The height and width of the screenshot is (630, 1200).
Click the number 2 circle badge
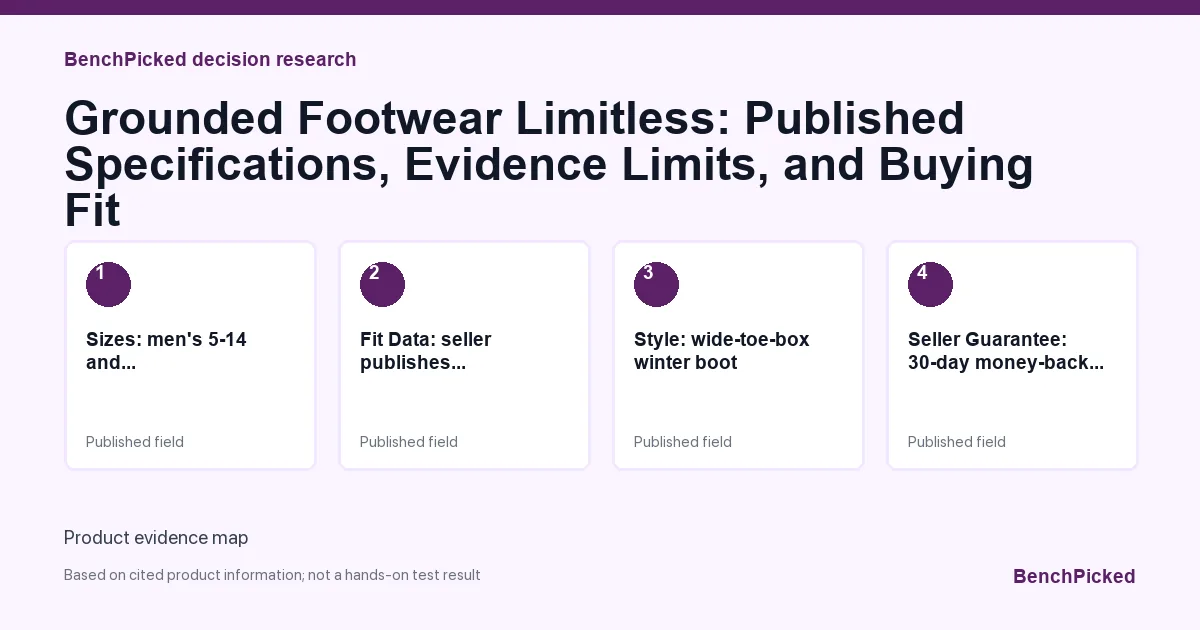click(382, 284)
